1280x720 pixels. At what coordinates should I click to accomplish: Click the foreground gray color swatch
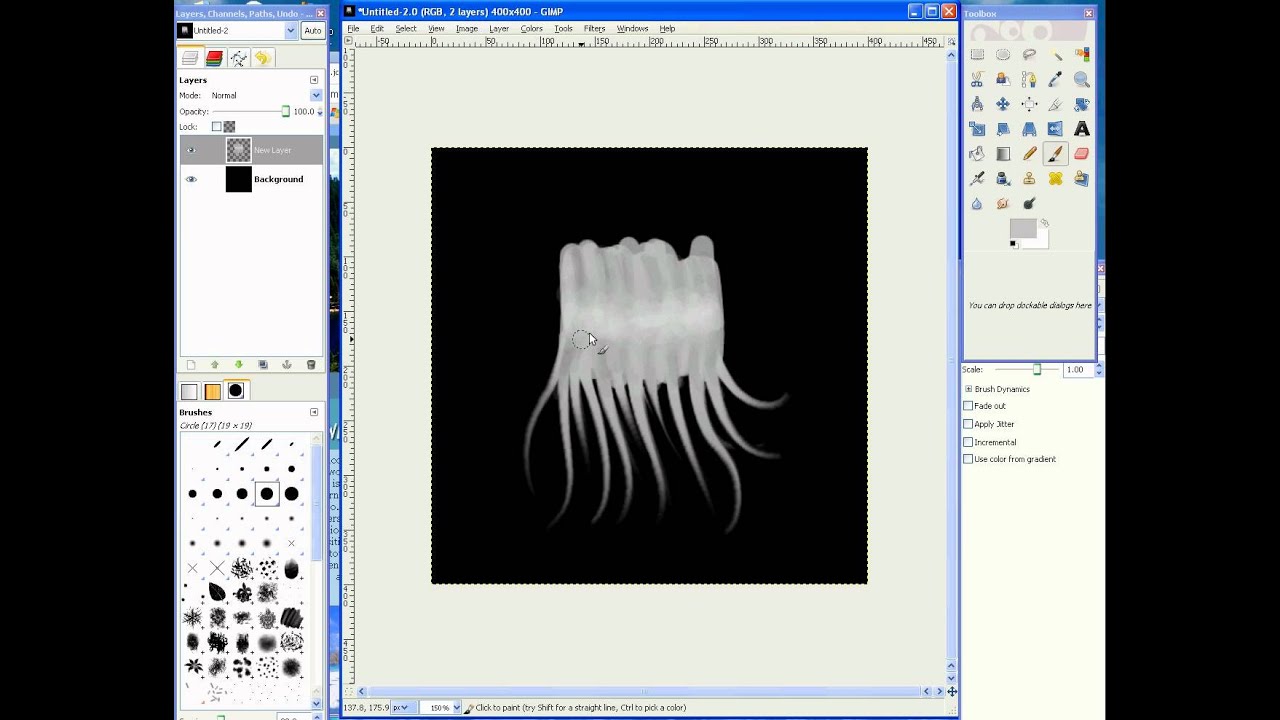pyautogui.click(x=1022, y=229)
